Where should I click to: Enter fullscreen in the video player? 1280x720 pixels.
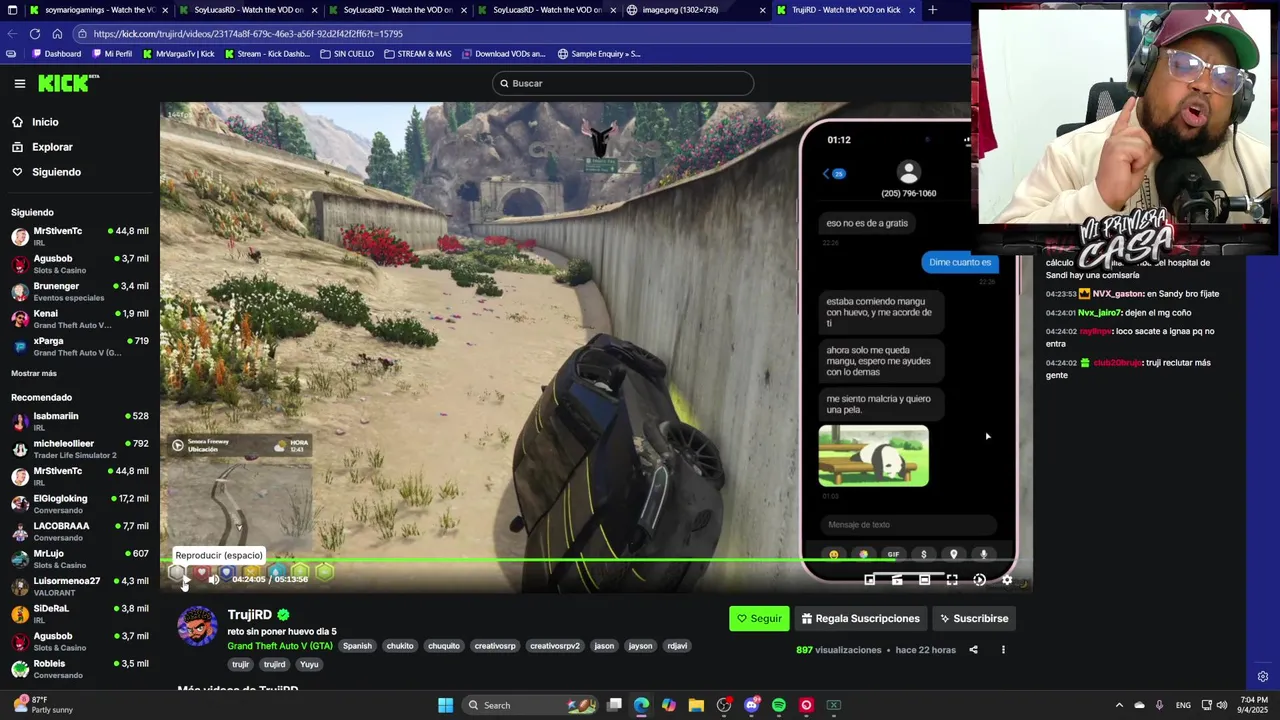[x=952, y=580]
